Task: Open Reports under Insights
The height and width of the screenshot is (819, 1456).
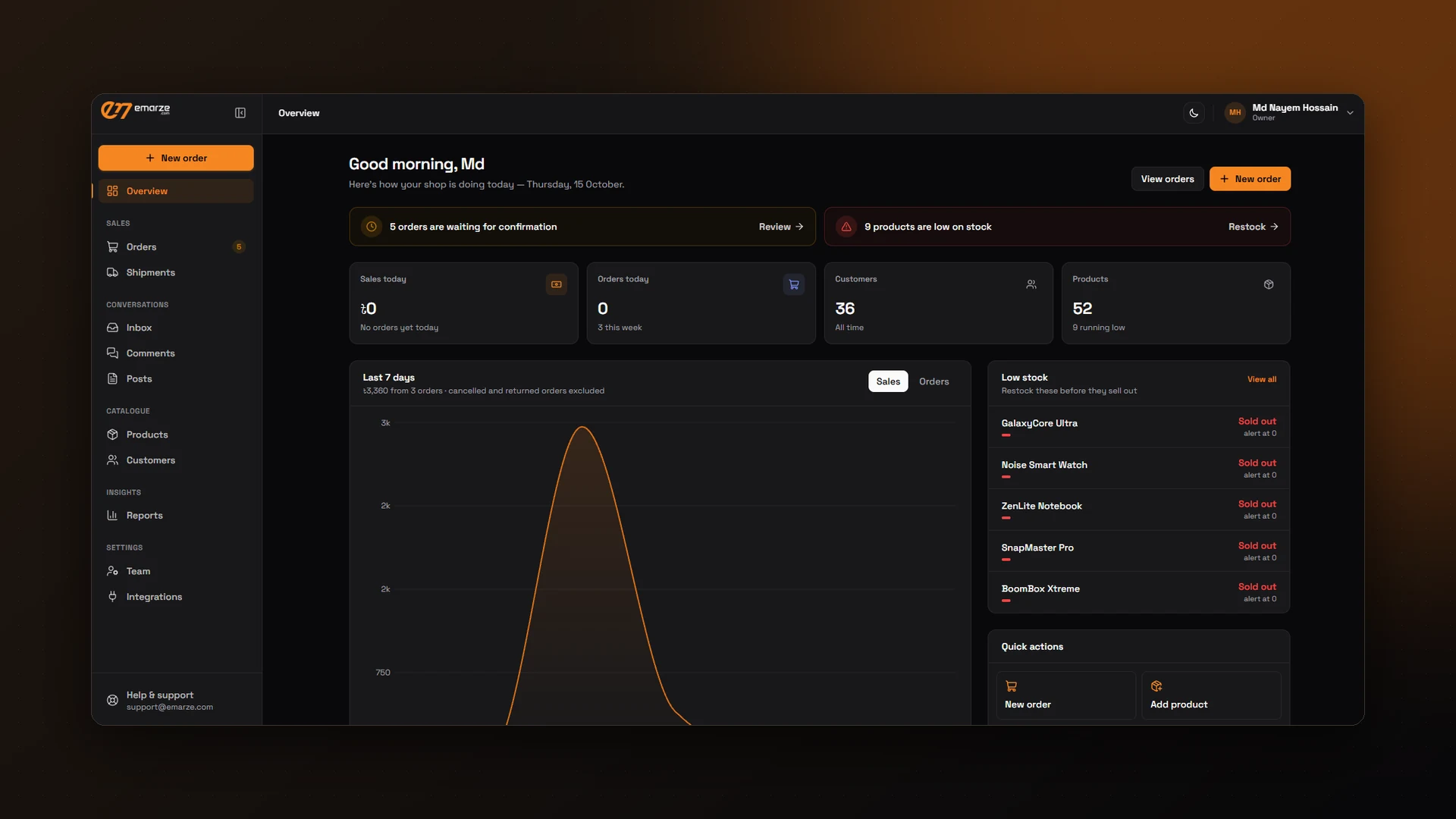Action: (x=176, y=516)
